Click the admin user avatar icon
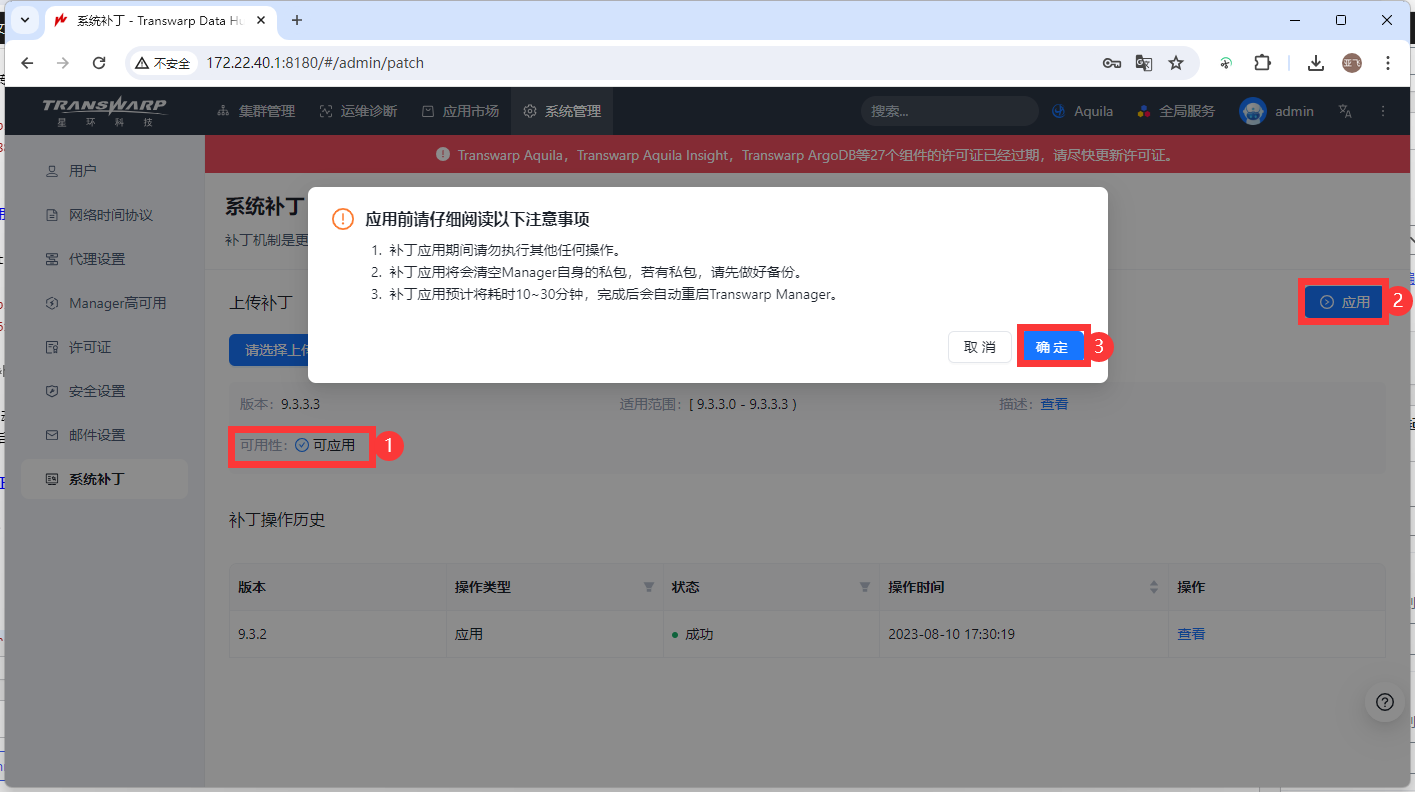Image resolution: width=1415 pixels, height=792 pixels. tap(1253, 111)
